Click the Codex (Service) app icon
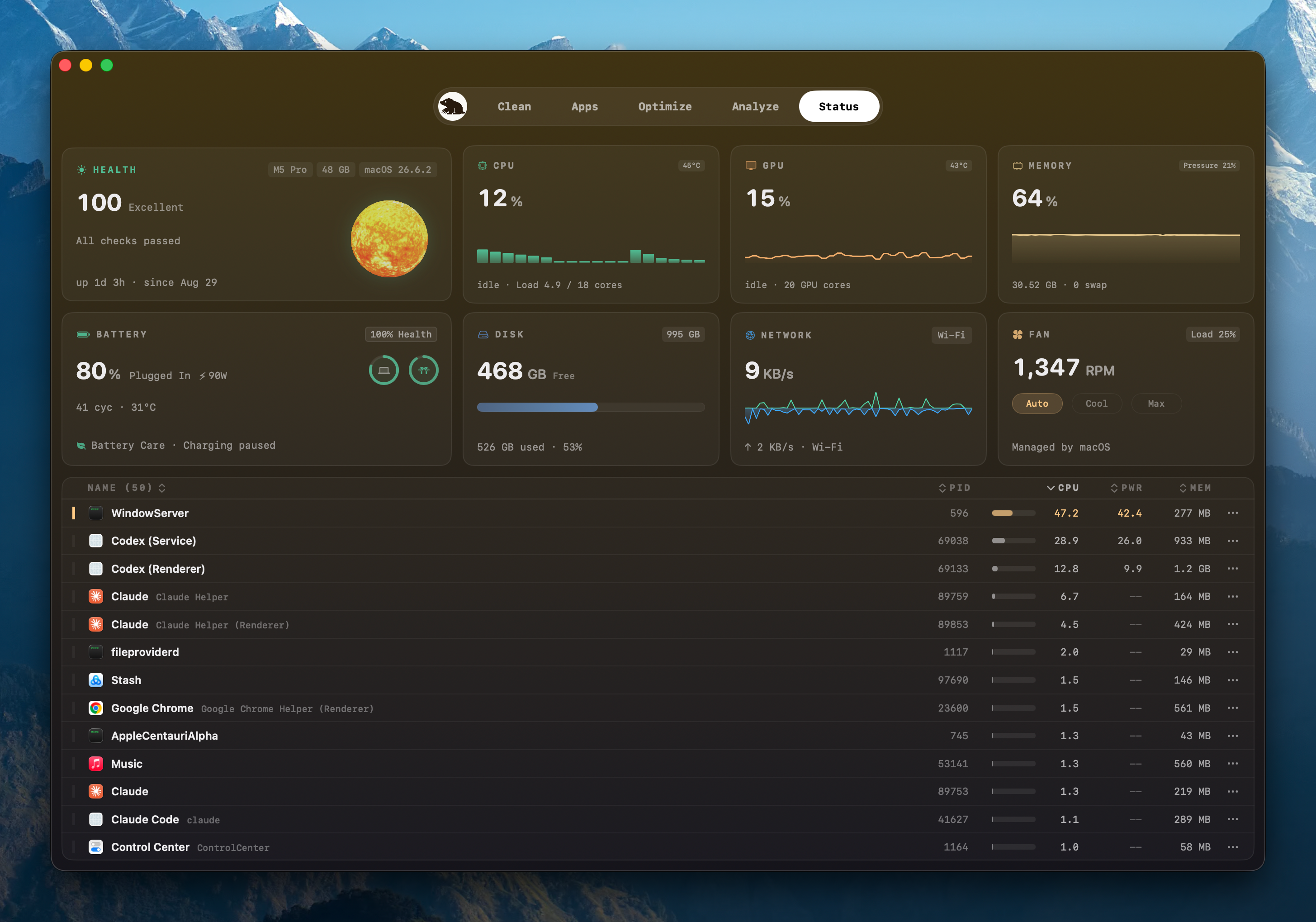 coord(96,541)
